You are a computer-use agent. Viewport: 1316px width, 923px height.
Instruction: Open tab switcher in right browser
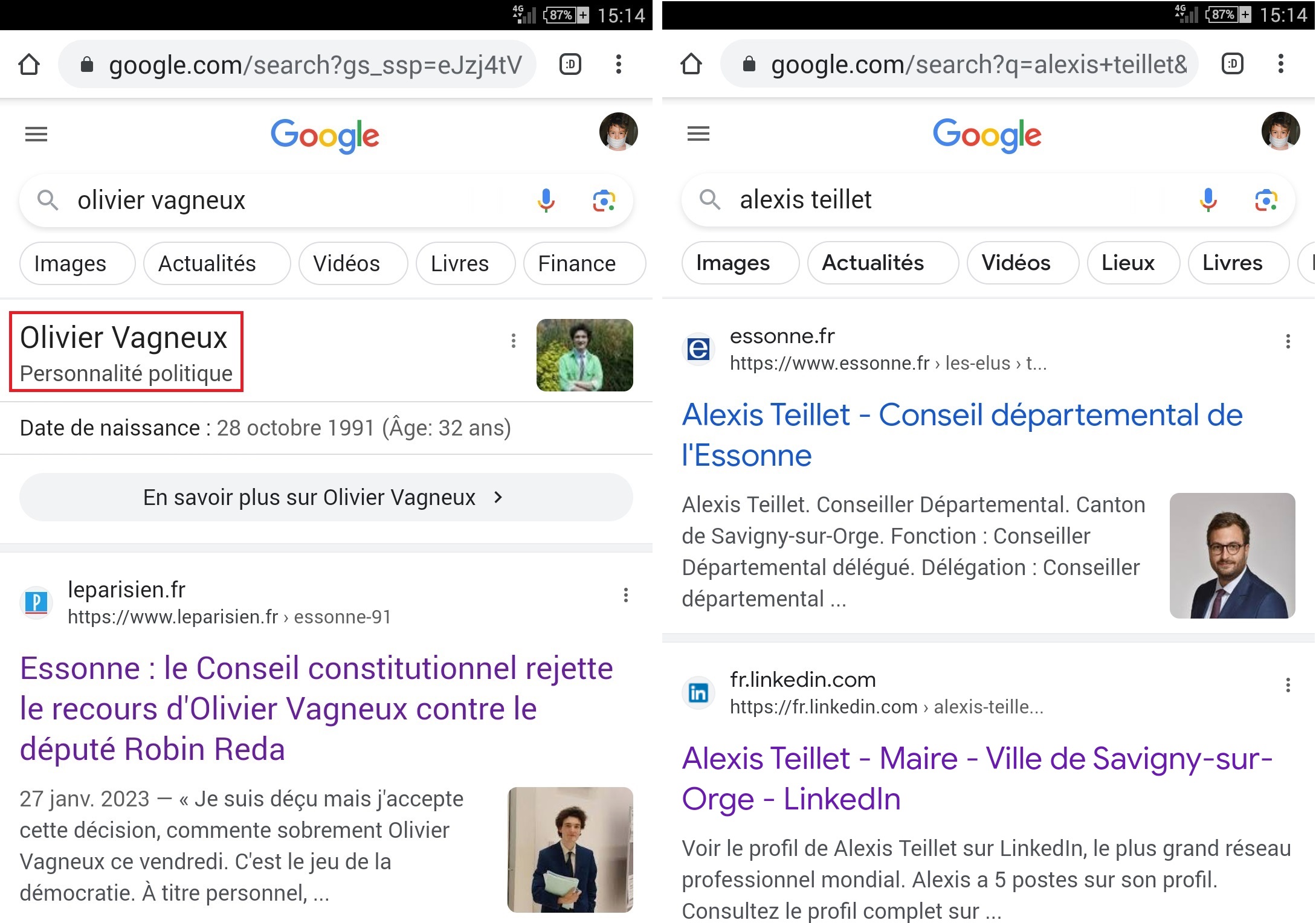pyautogui.click(x=1232, y=64)
